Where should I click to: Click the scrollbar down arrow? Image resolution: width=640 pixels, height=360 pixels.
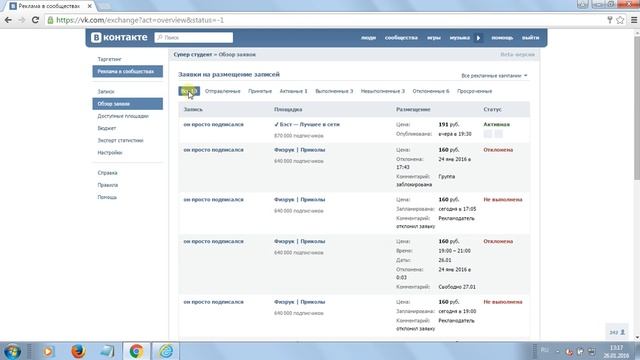click(637, 338)
